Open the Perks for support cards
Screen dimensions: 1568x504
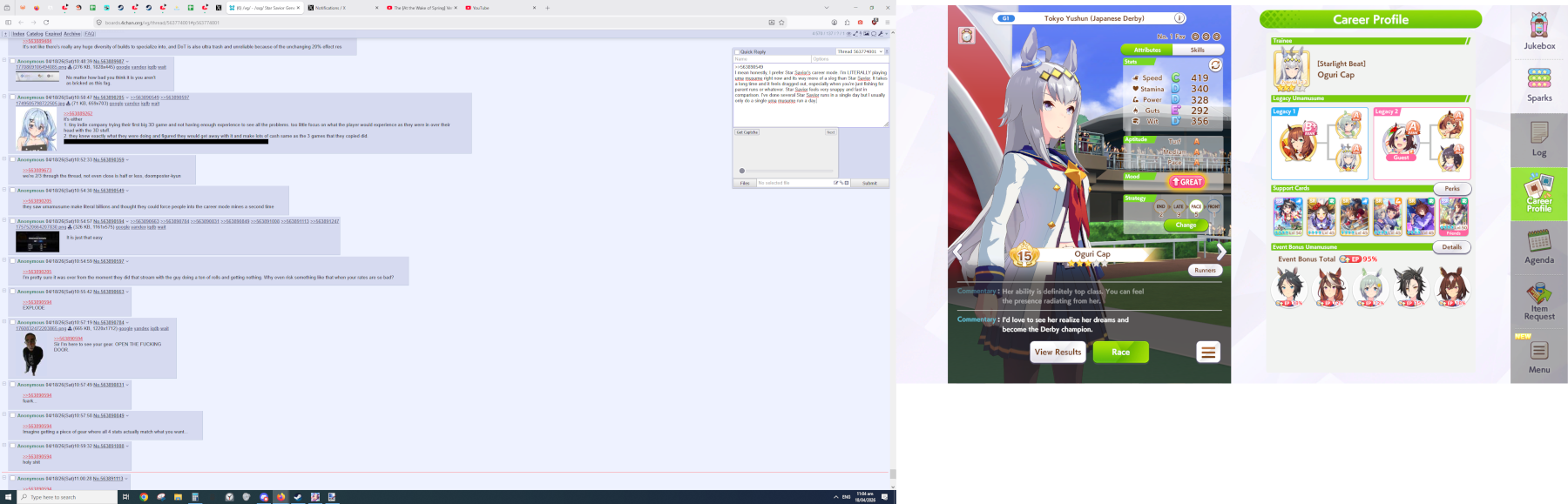tap(1452, 189)
